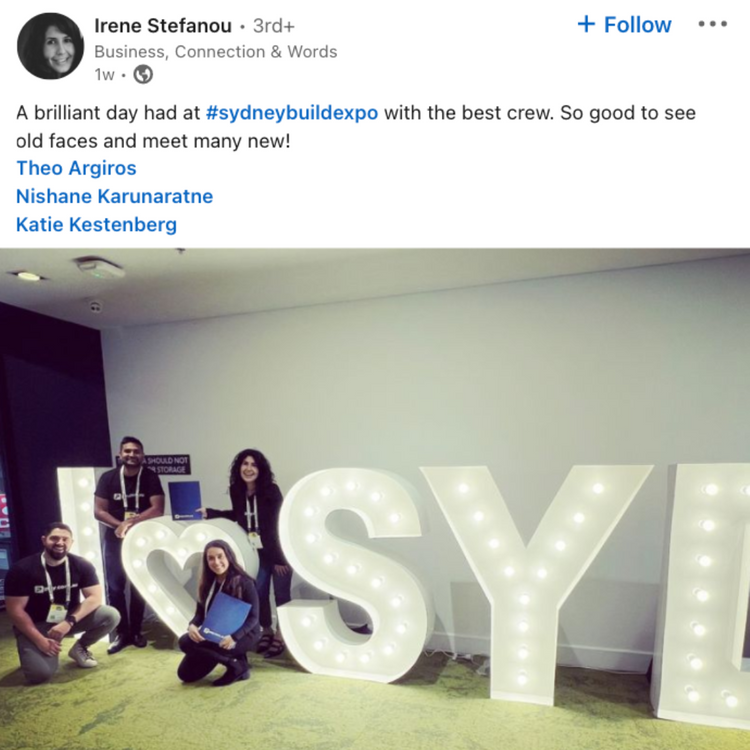The image size is (750, 750).
Task: Click the crouching woman holding blue folder
Action: (x=220, y=613)
